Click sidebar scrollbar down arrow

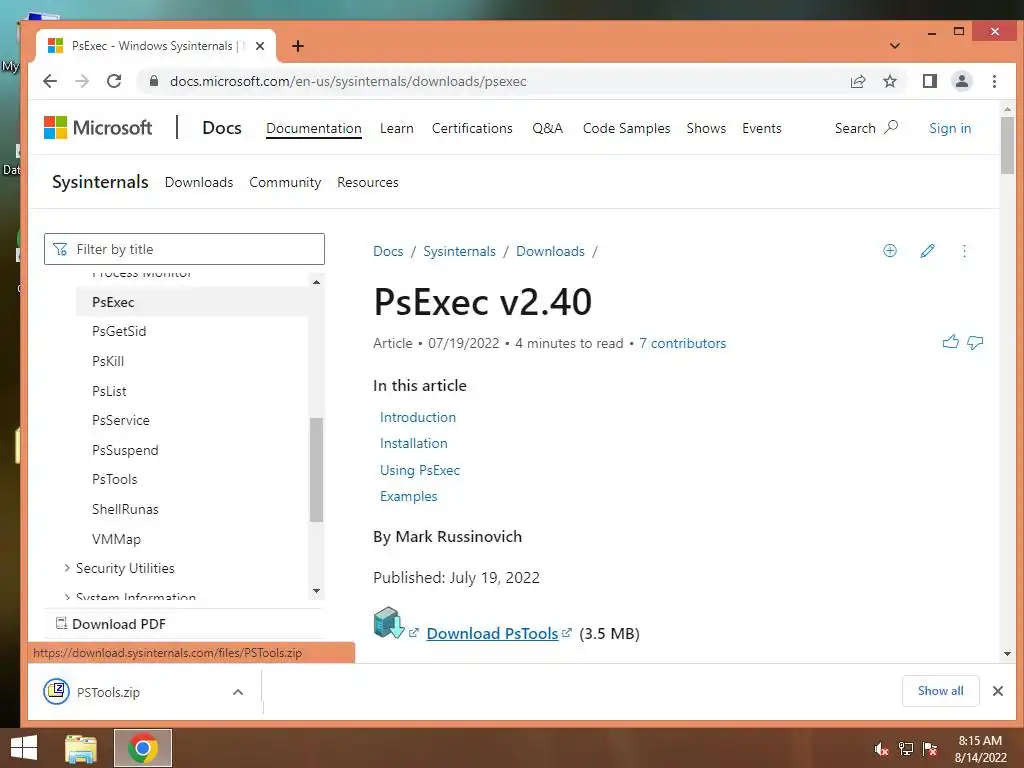click(317, 591)
